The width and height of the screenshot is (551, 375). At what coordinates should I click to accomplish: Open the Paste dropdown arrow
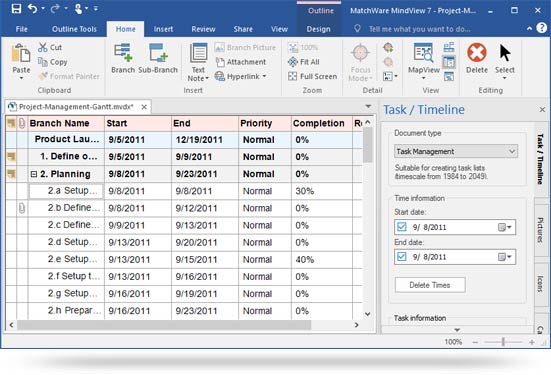(x=21, y=78)
